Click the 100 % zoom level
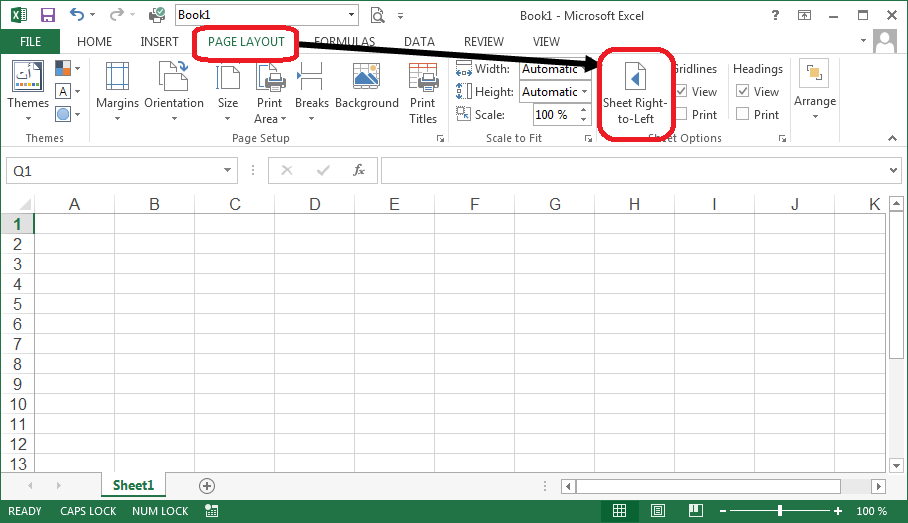The width and height of the screenshot is (908, 523). pos(872,511)
